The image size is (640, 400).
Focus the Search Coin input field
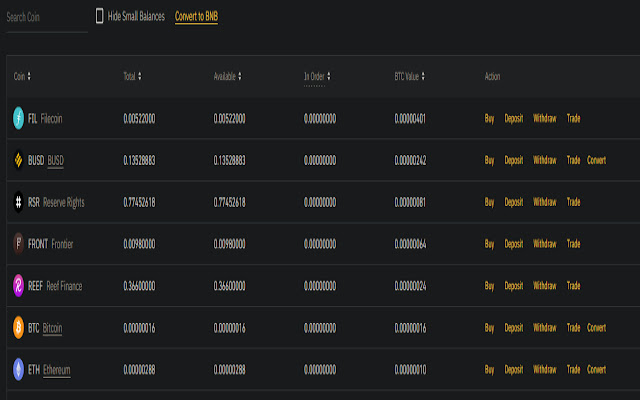click(x=47, y=18)
